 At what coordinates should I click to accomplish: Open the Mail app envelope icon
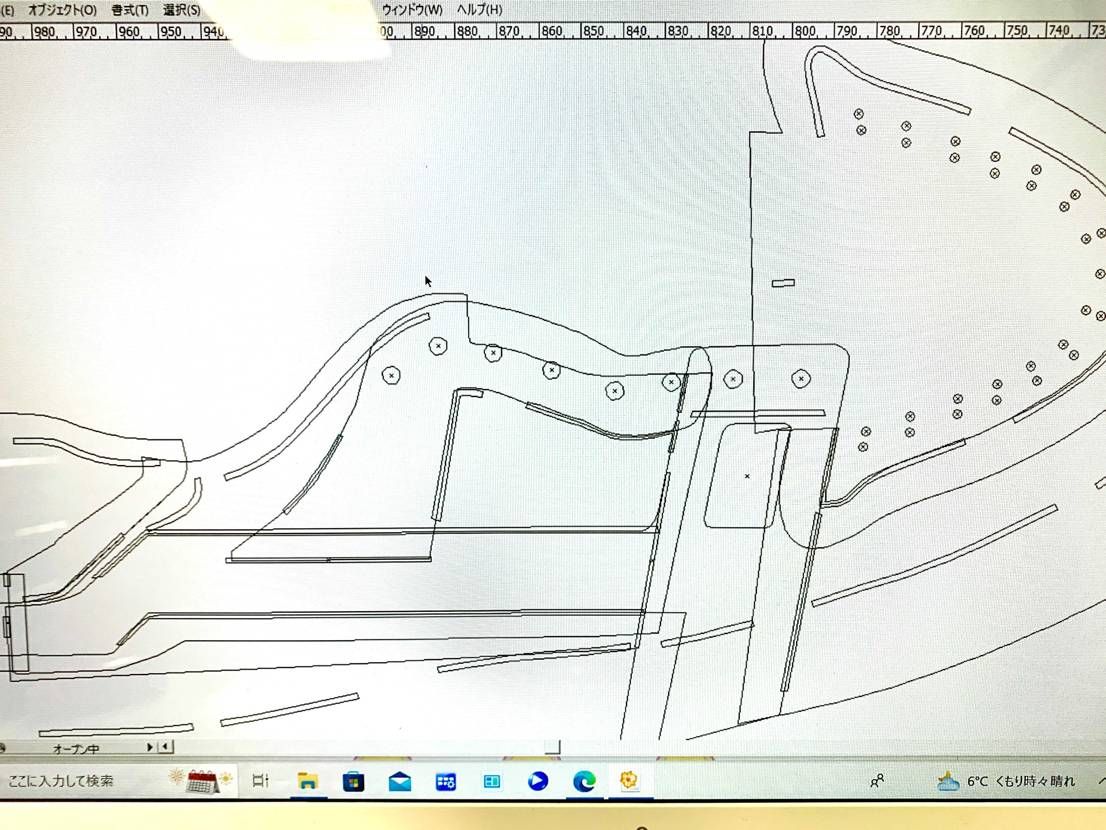pos(400,781)
